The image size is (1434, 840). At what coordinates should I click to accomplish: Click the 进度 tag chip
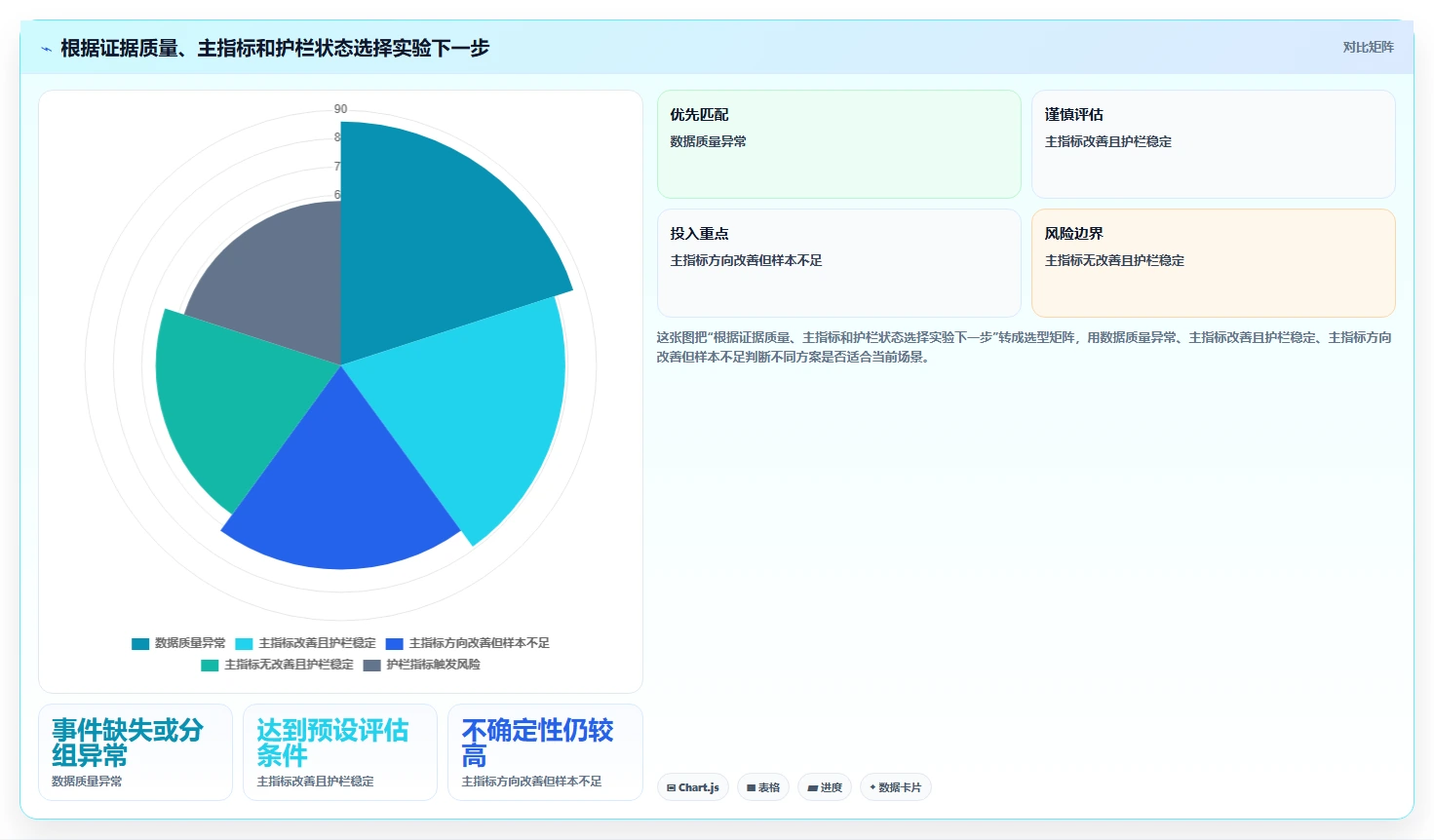click(x=825, y=787)
